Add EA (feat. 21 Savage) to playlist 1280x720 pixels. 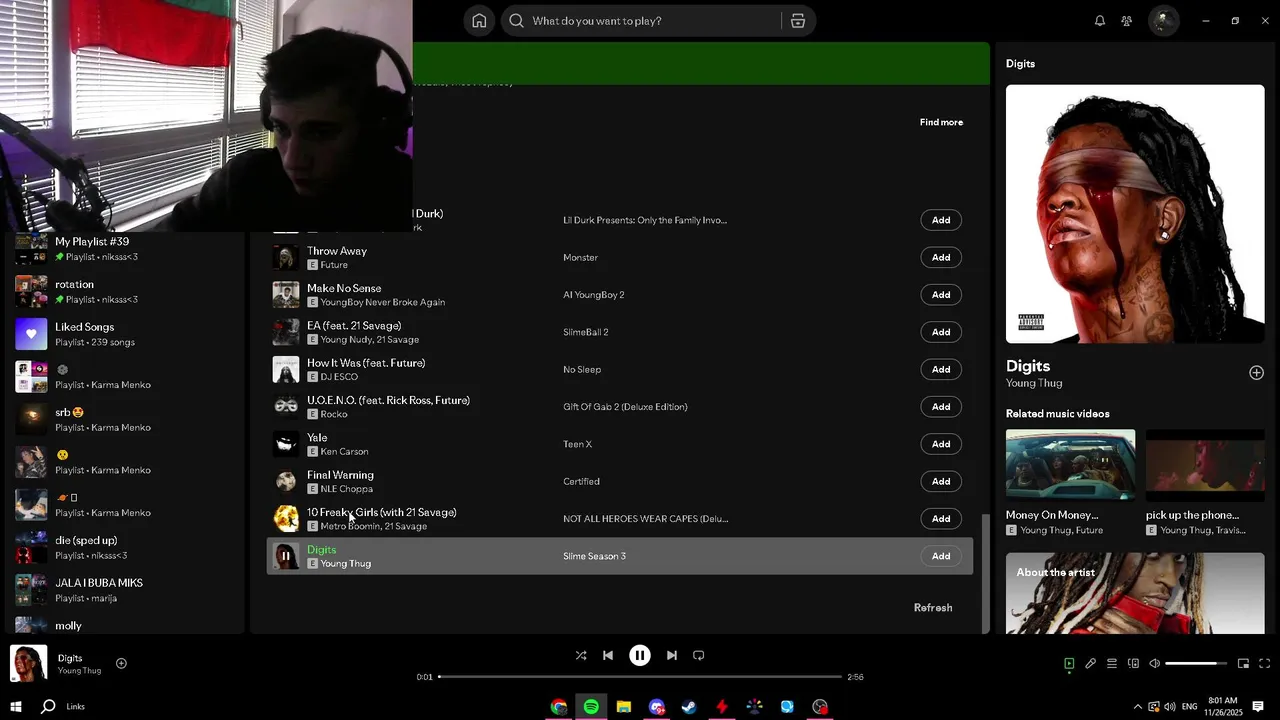click(x=941, y=332)
